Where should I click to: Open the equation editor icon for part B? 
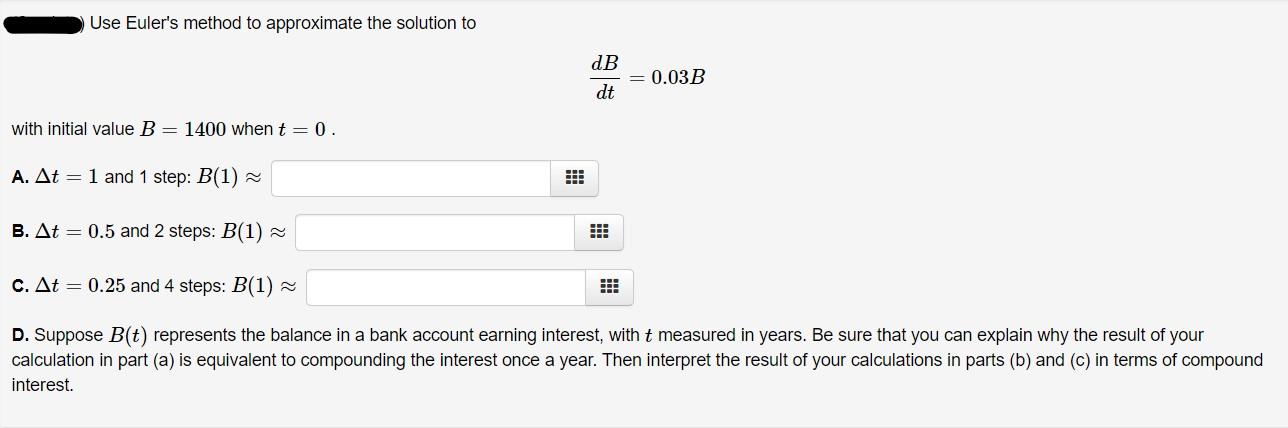599,232
